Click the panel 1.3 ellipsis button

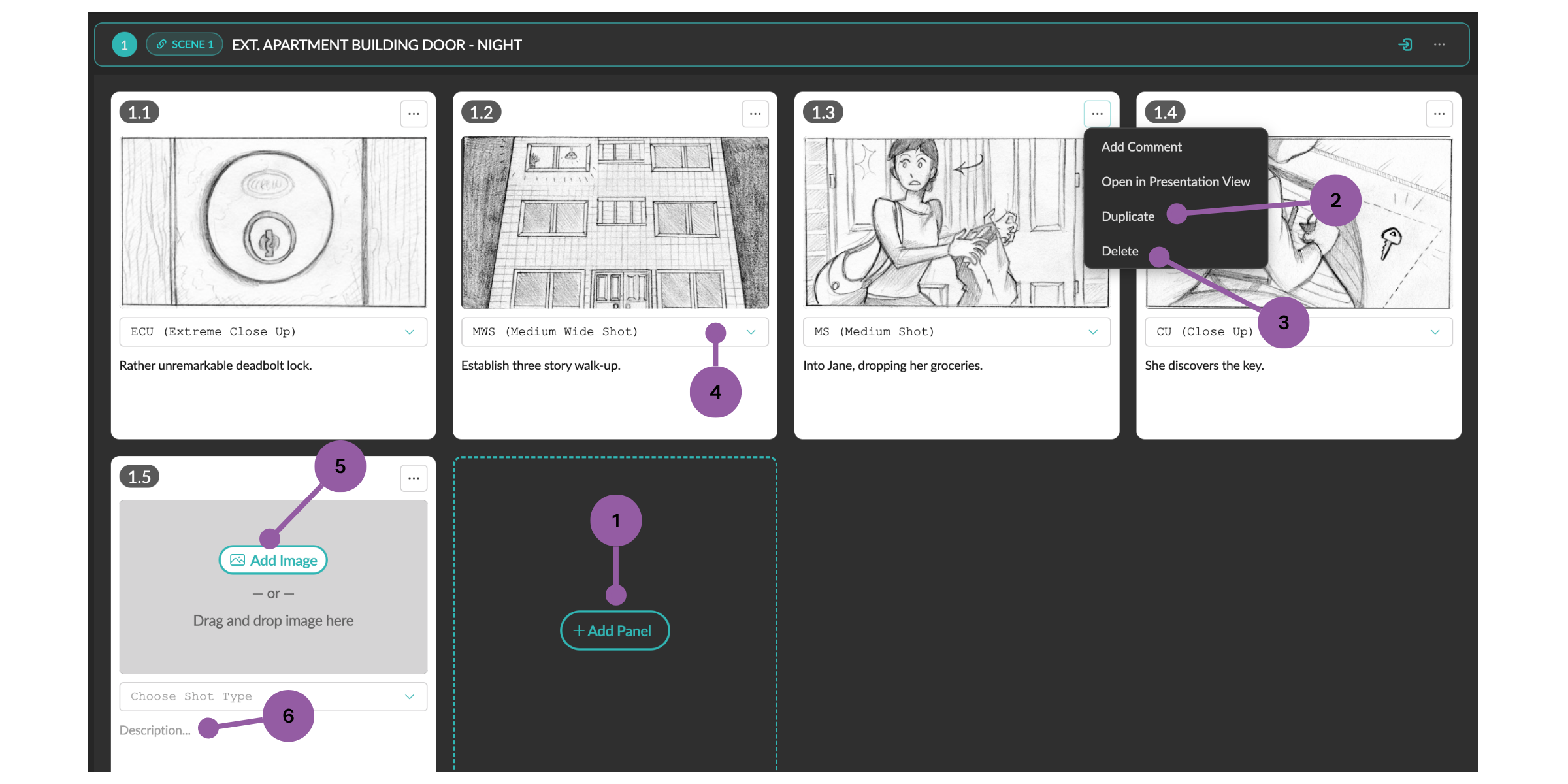(1097, 114)
